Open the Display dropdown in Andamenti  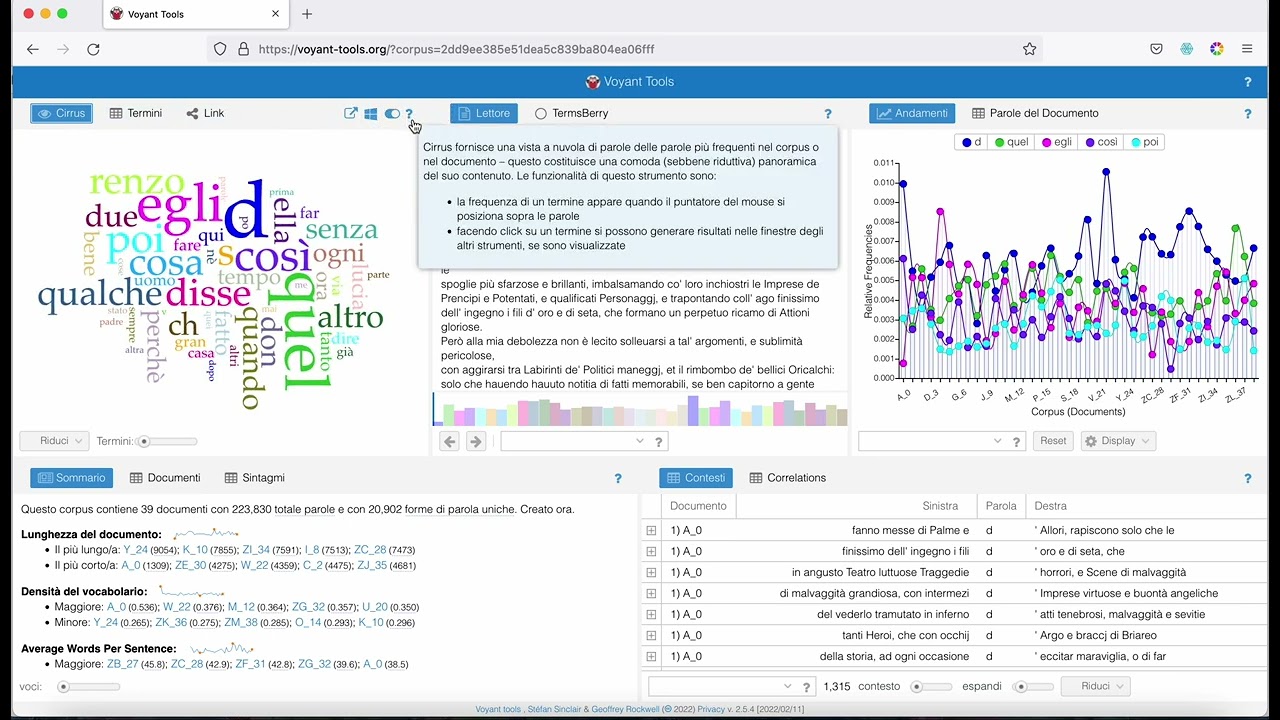[x=1118, y=441]
